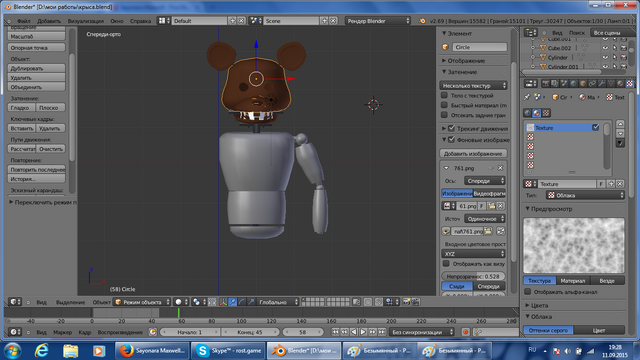Viewport: 640px width, 360px height.
Task: Open the XYZ color space dropdown
Action: [473, 253]
